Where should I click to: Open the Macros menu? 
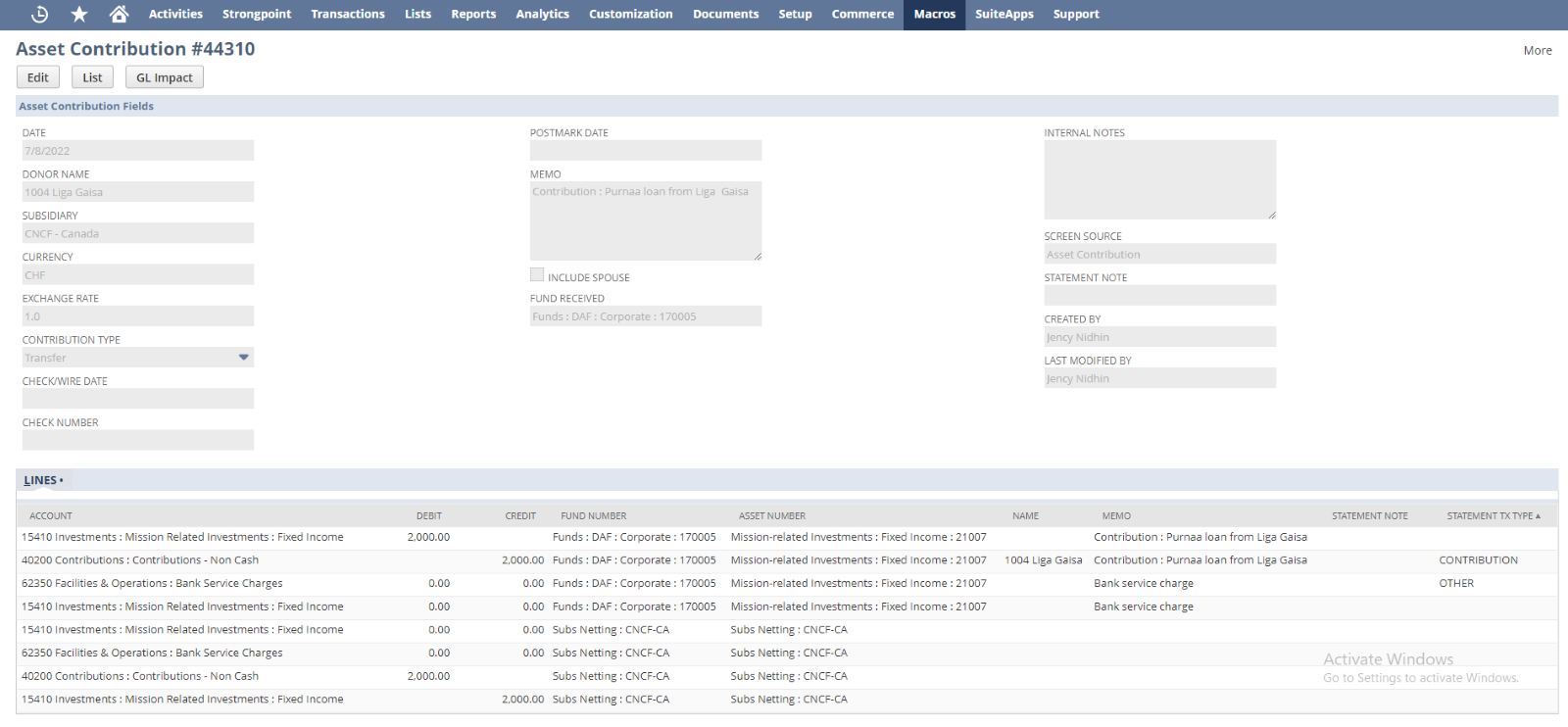[934, 14]
